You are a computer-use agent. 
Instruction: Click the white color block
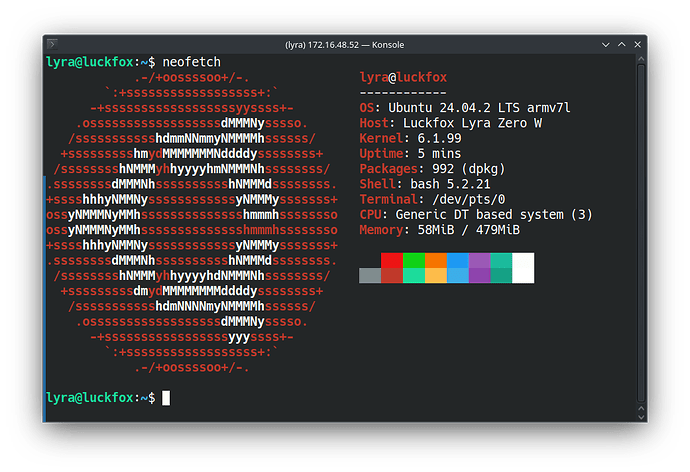(523, 268)
